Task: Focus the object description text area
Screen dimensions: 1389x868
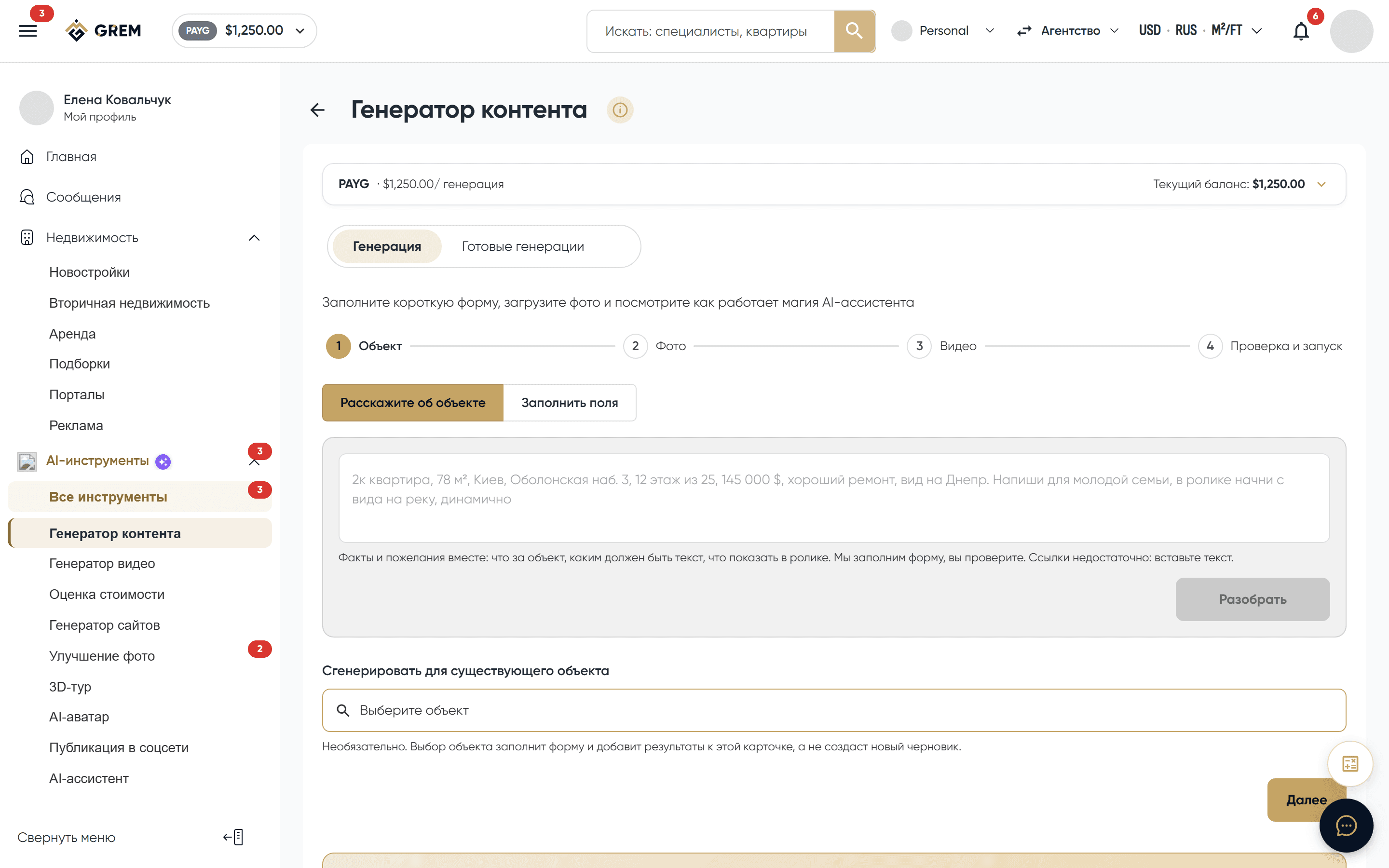Action: coord(834,498)
